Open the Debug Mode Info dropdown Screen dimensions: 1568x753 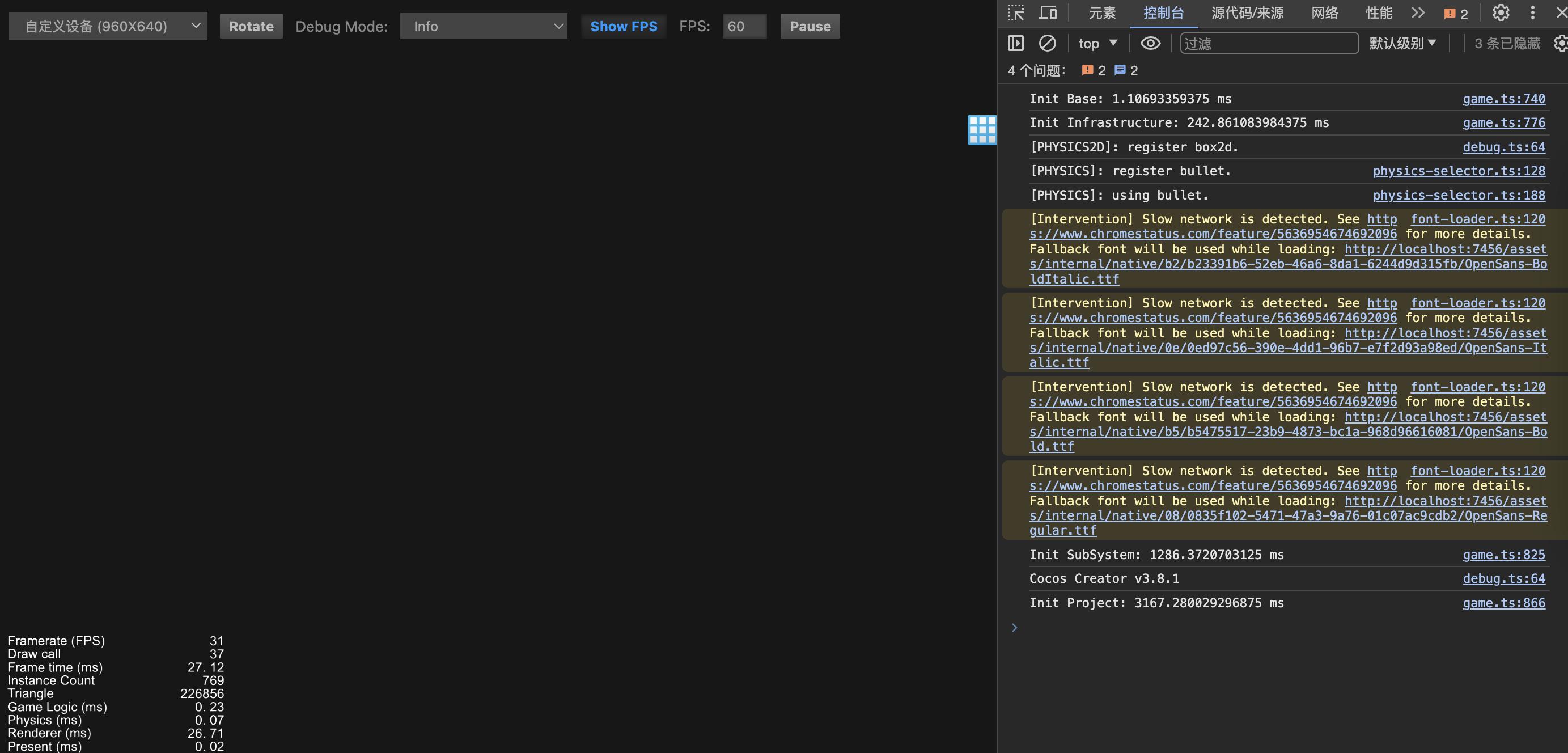484,26
